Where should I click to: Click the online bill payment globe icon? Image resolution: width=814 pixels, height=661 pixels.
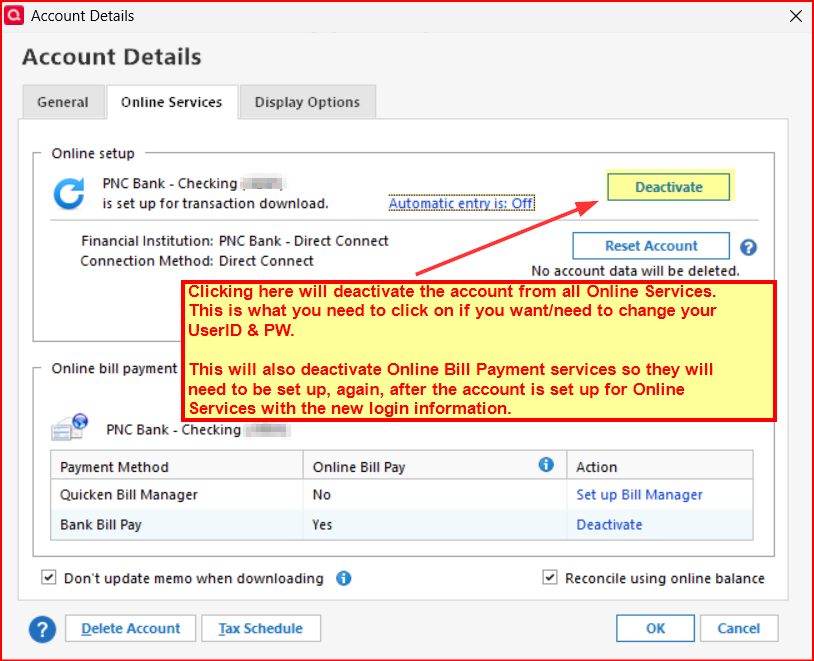pyautogui.click(x=70, y=427)
